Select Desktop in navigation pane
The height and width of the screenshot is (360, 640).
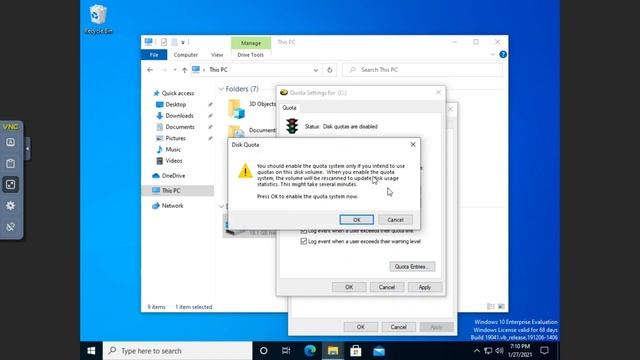176,104
